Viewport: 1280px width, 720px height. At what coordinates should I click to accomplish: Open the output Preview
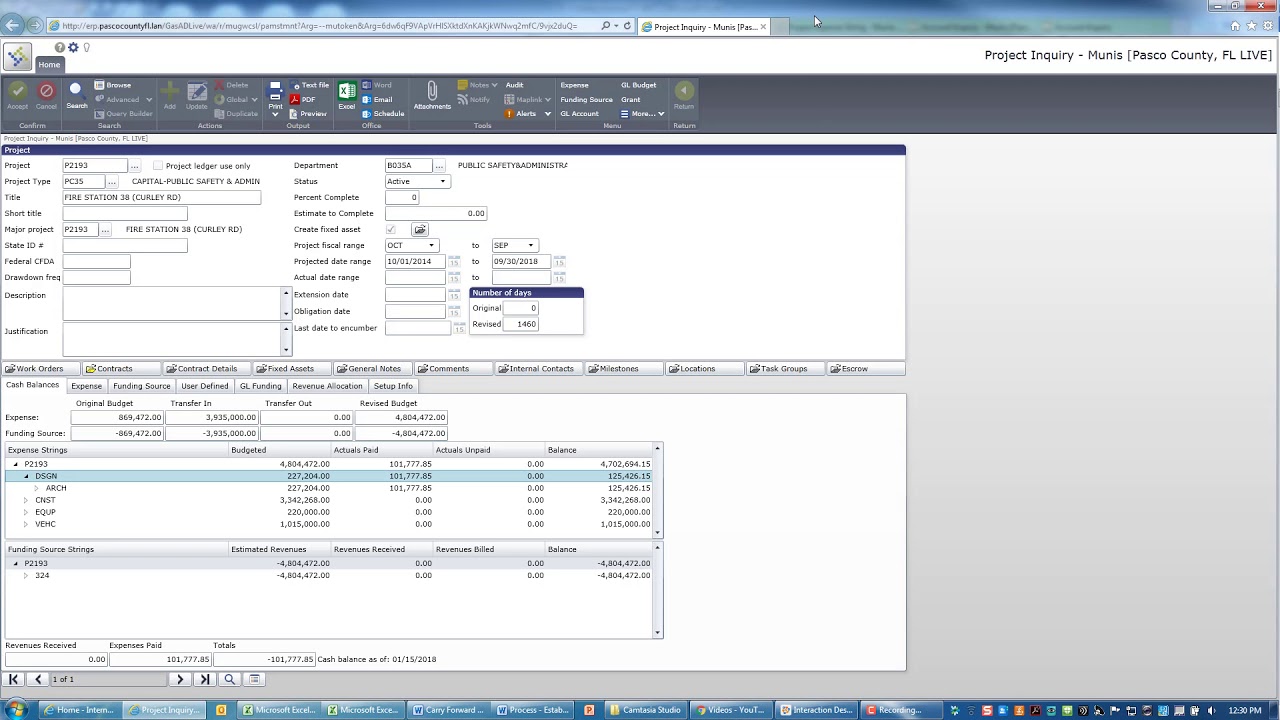tap(308, 113)
